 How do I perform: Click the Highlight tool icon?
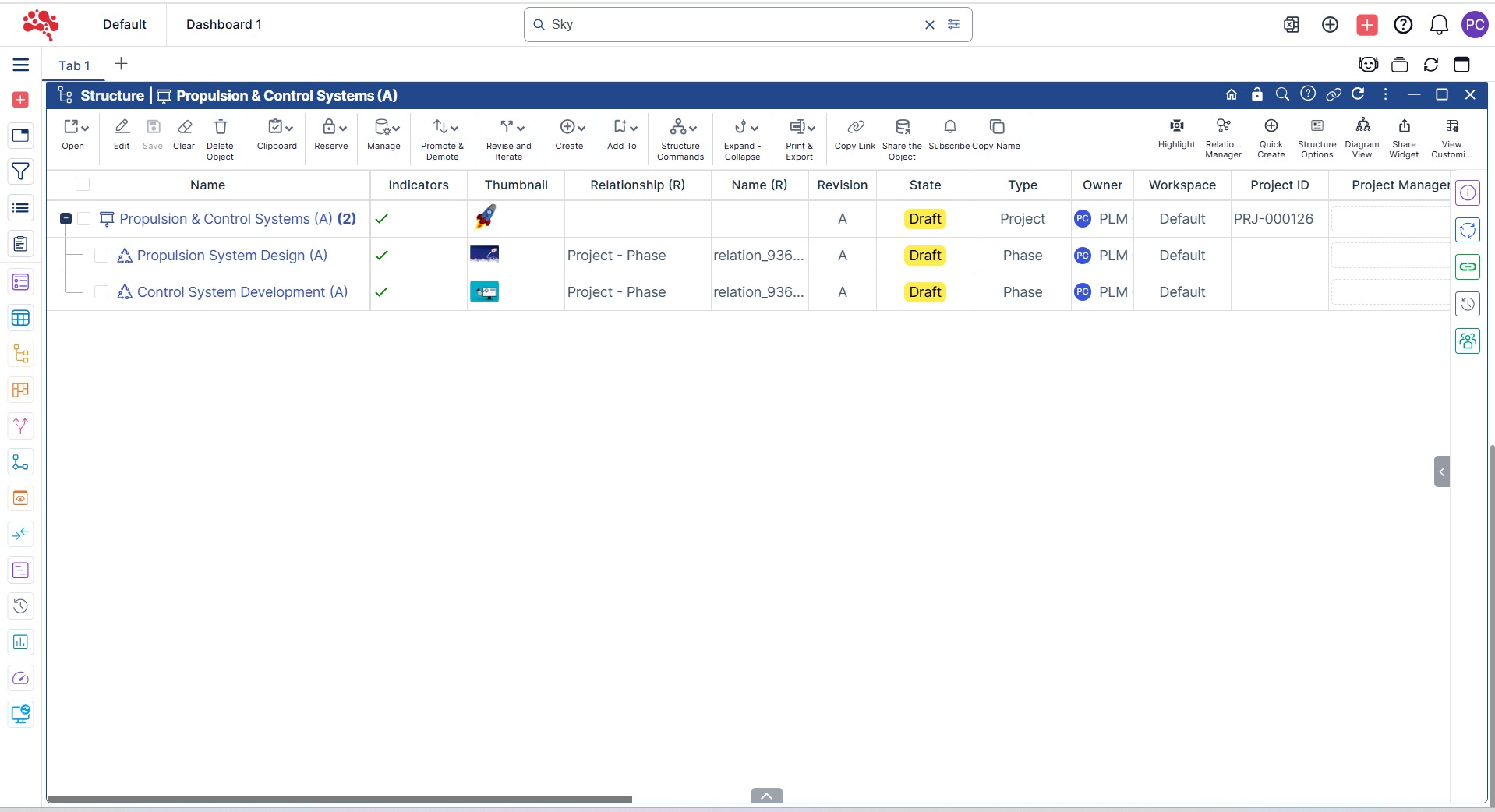(x=1176, y=126)
